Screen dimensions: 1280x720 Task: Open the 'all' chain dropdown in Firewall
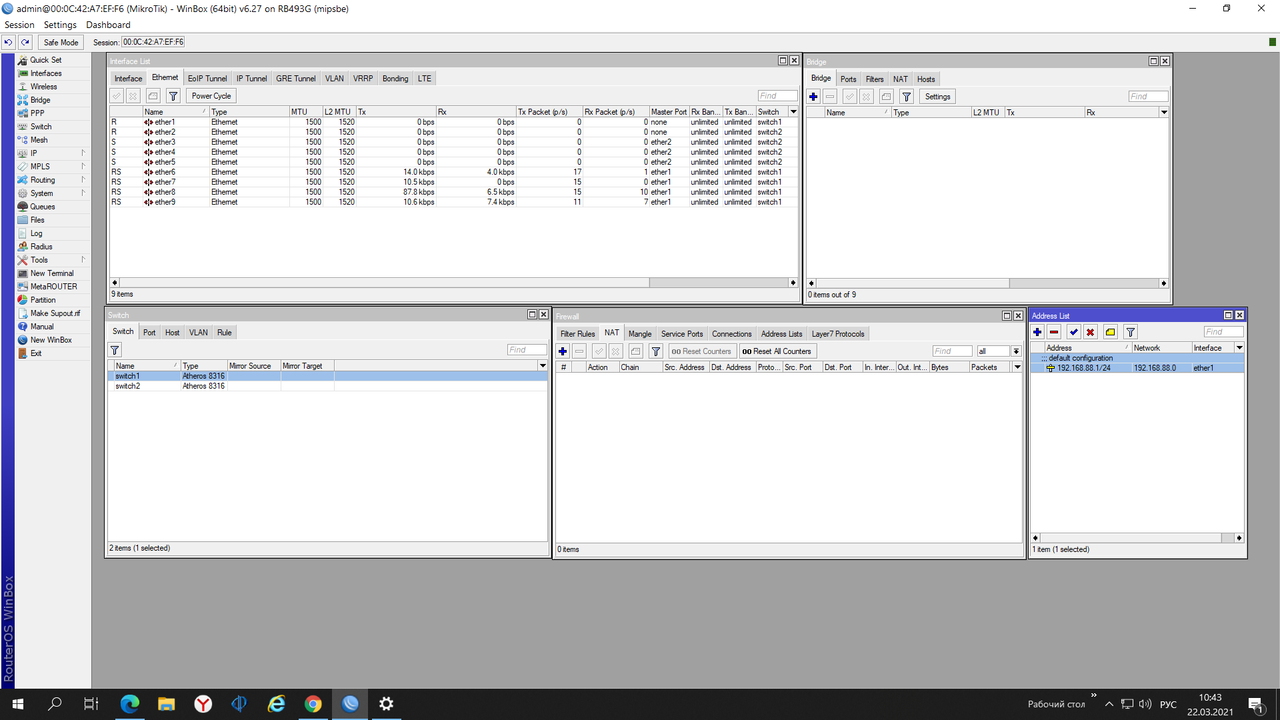pos(1016,351)
